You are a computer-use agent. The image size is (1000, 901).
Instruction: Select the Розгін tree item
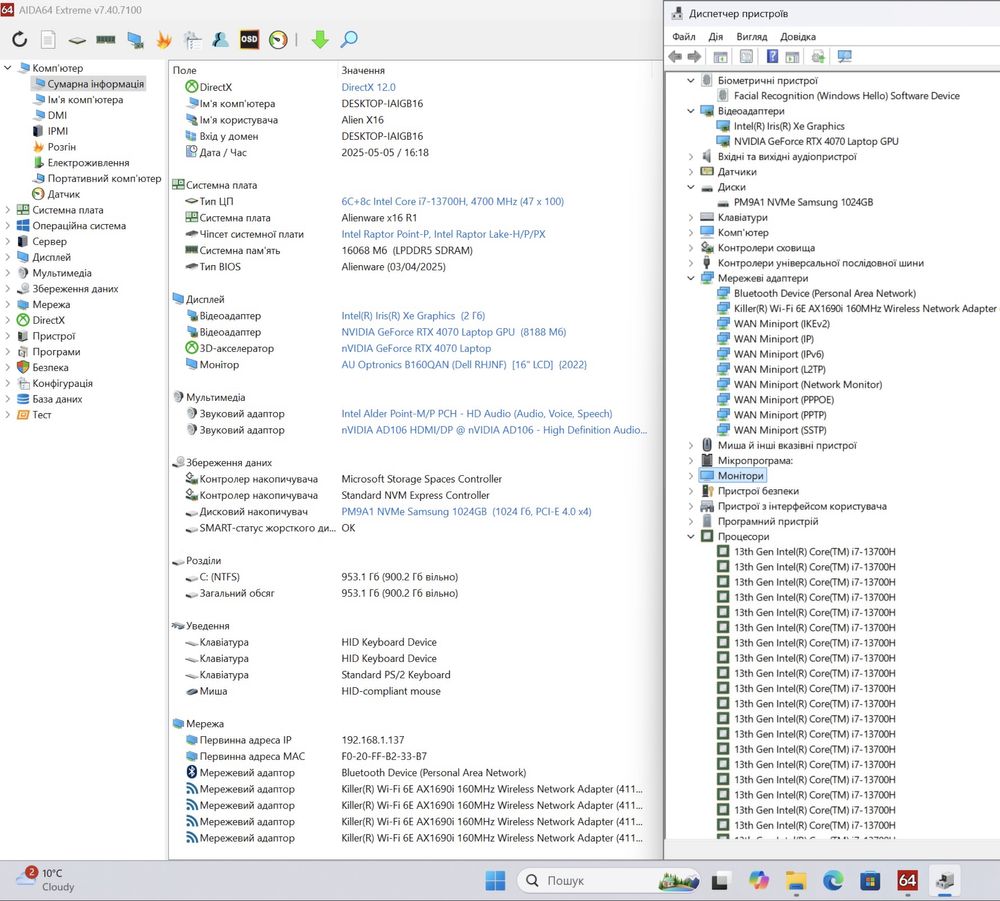click(61, 147)
